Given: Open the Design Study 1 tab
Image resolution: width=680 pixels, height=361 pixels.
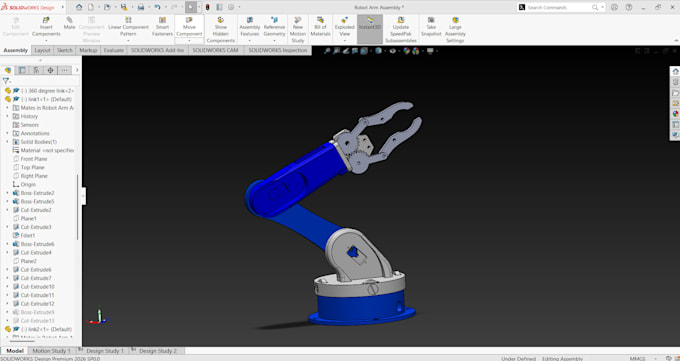Looking at the screenshot, I should 105,351.
